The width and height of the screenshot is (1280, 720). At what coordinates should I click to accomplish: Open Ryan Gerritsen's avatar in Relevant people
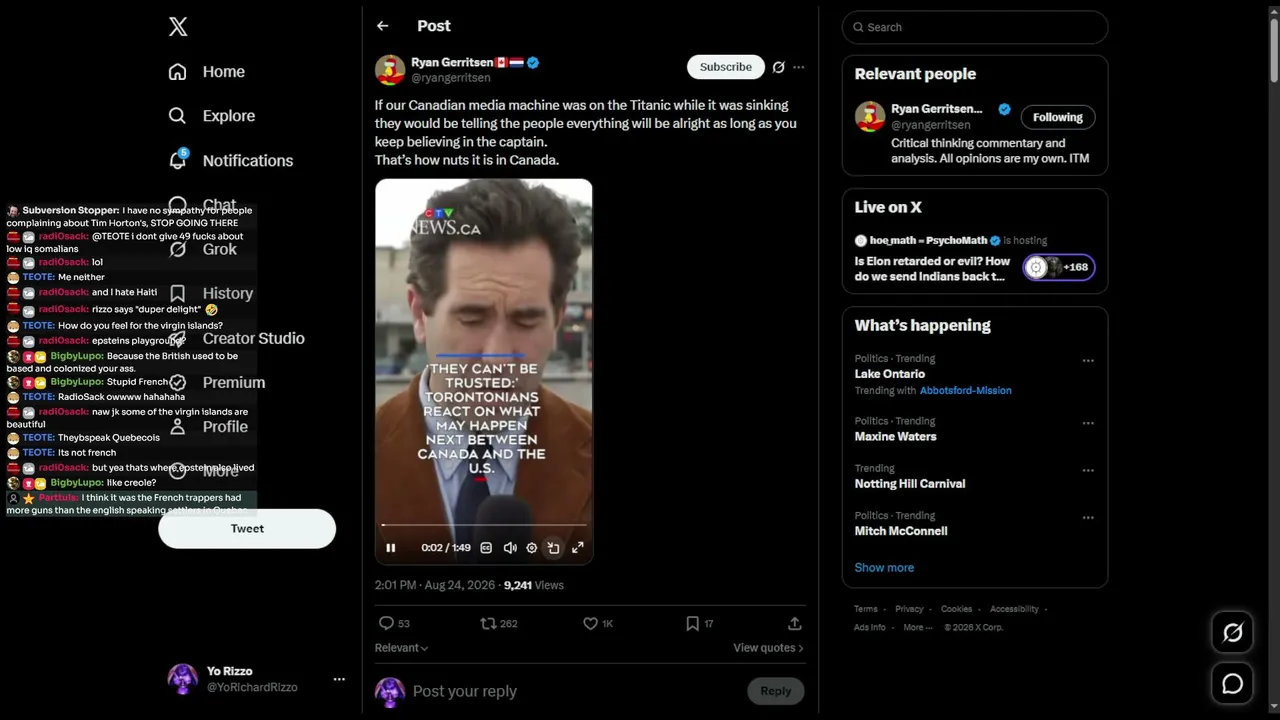[x=870, y=116]
